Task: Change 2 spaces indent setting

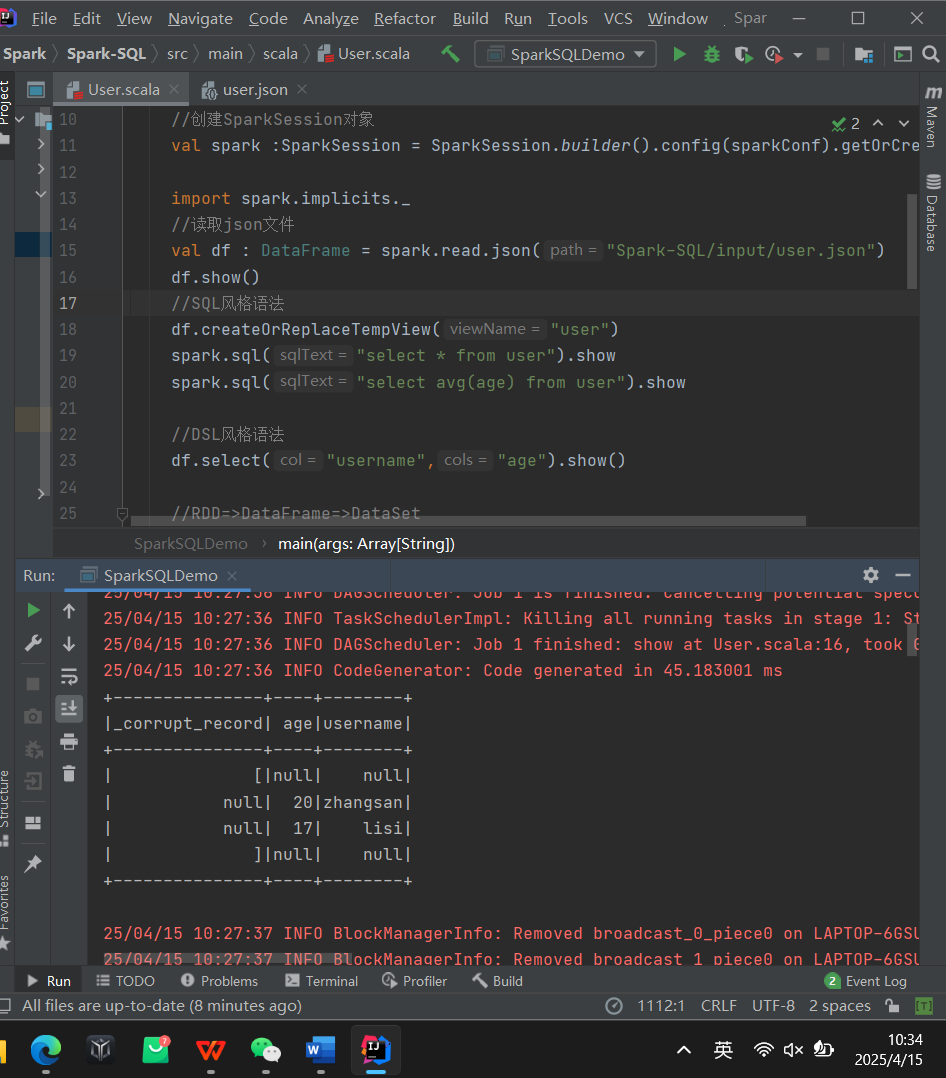Action: pos(839,1006)
